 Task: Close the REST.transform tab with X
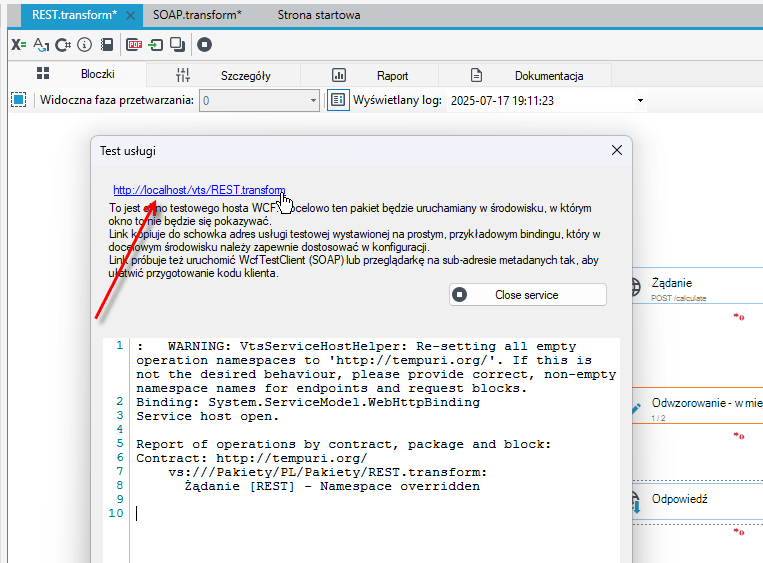130,16
